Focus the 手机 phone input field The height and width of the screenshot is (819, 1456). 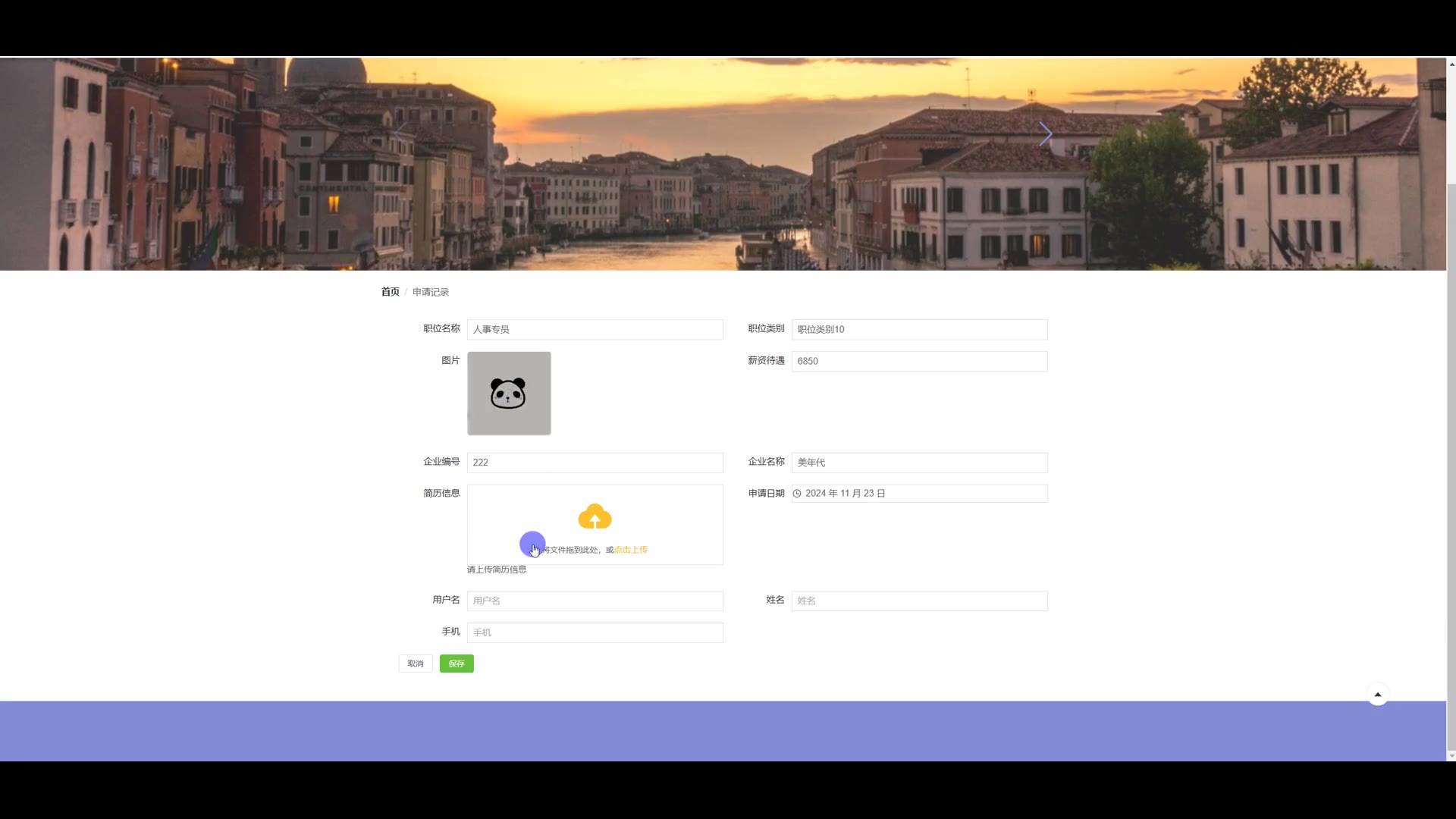[595, 632]
